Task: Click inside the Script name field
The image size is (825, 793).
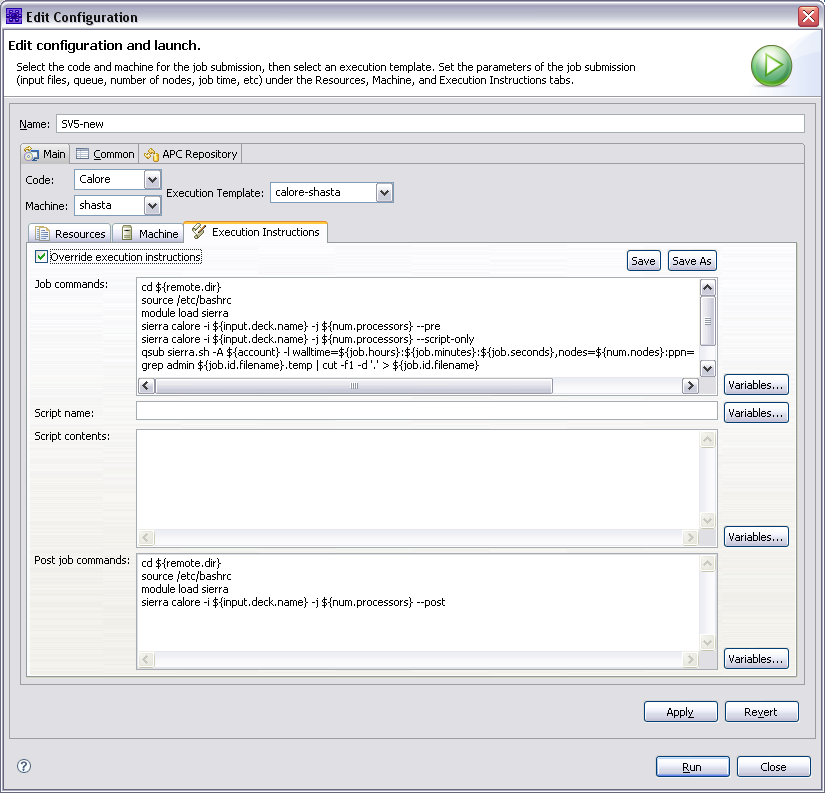Action: pos(425,412)
